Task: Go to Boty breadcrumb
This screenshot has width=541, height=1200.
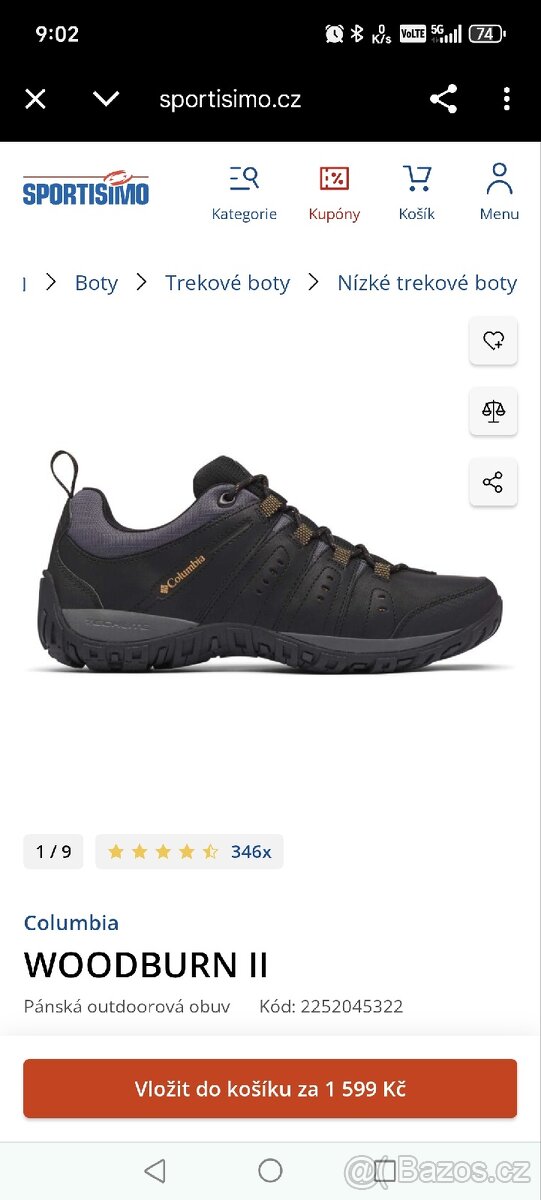Action: coord(96,283)
